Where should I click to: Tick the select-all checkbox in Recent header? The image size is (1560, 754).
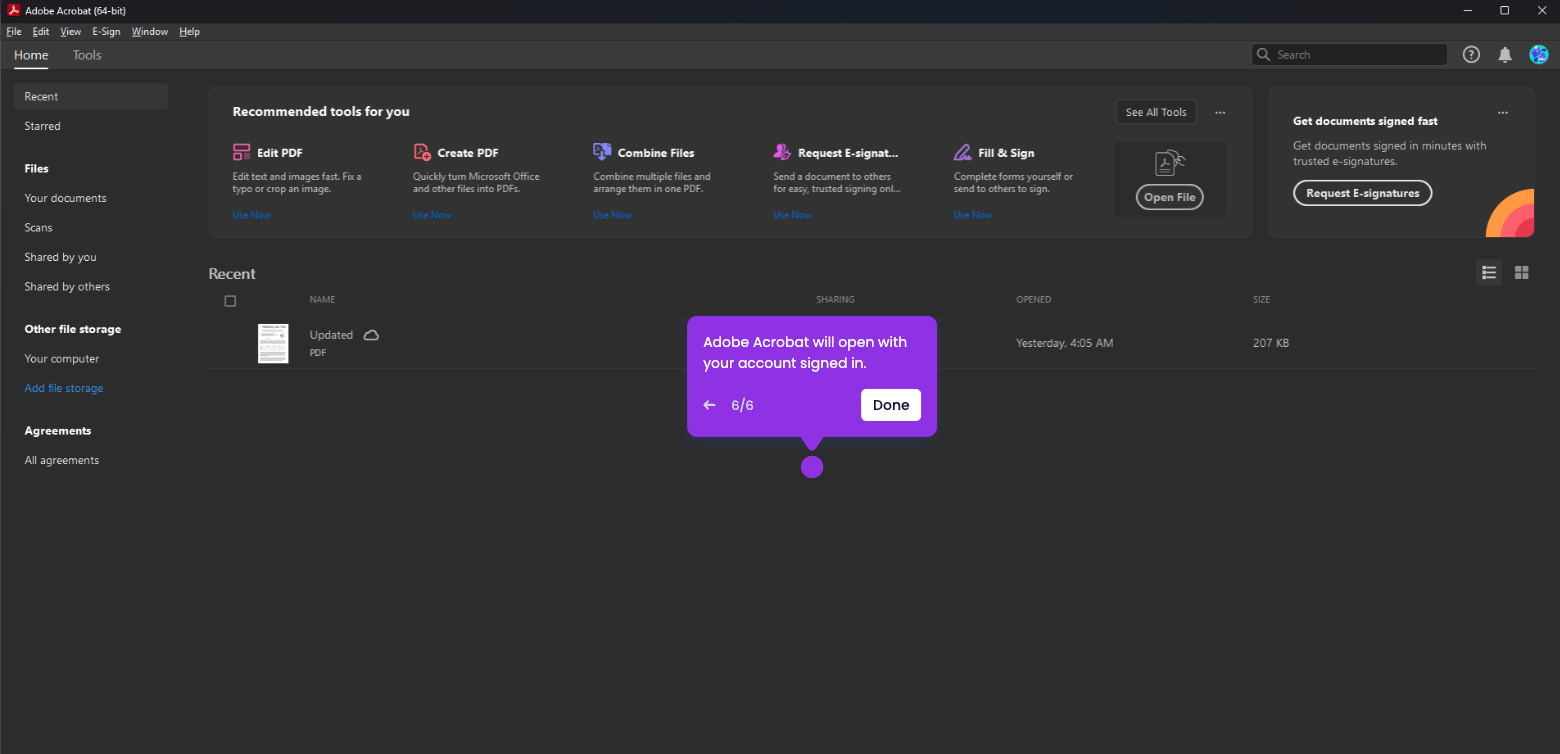230,301
